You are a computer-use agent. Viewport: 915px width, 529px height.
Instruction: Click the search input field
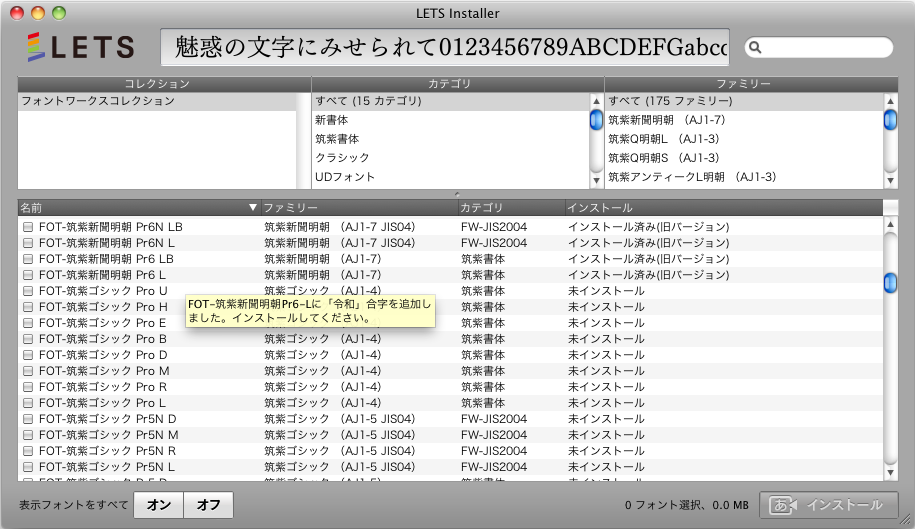819,47
